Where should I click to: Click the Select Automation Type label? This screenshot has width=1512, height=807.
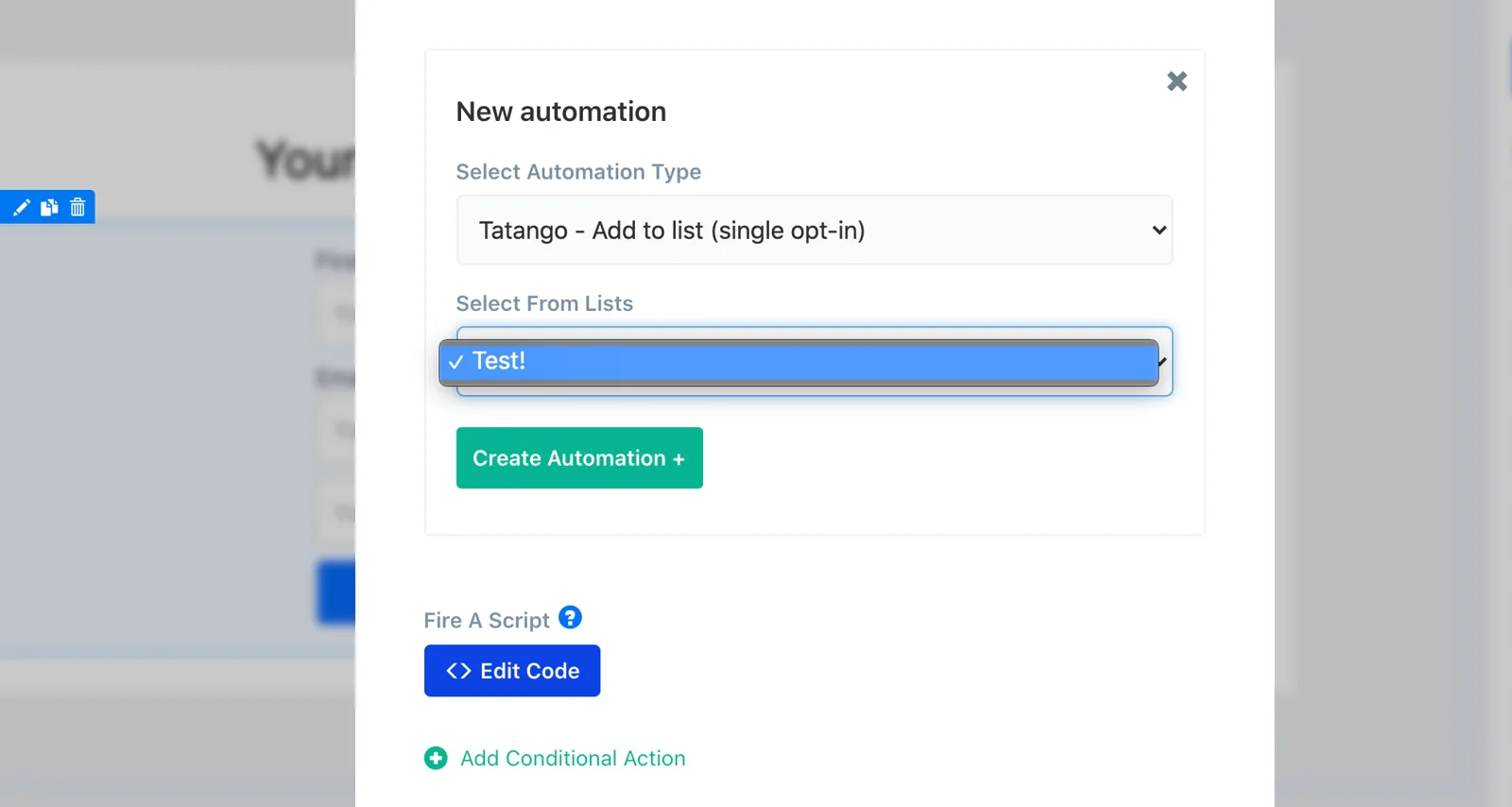578,172
